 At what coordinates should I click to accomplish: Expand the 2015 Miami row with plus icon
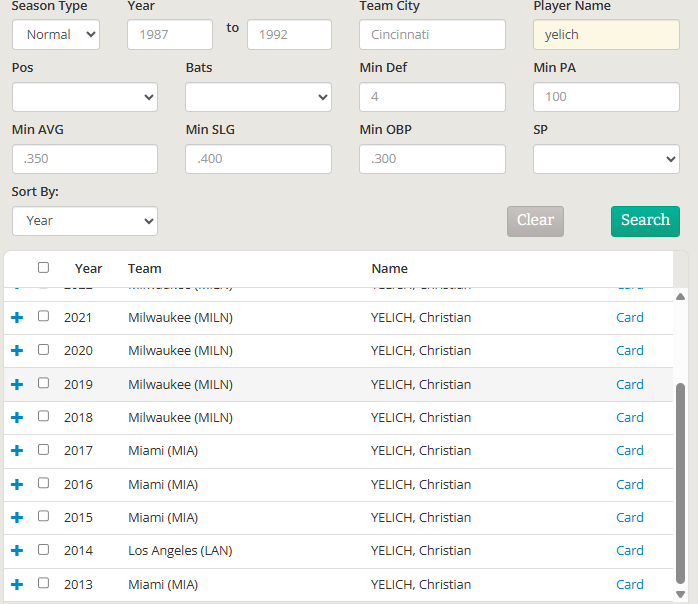(17, 517)
